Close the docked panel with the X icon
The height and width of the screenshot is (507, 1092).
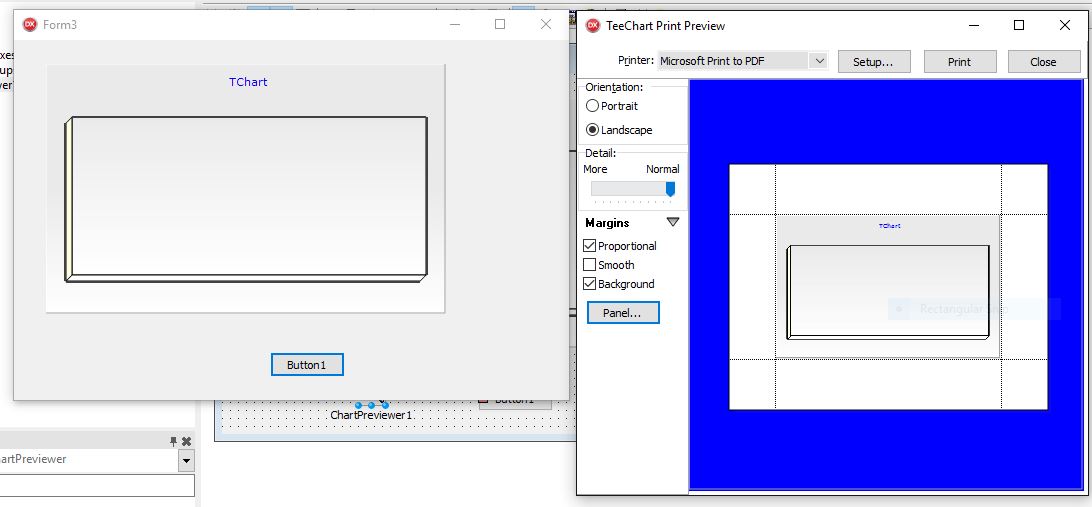pos(187,441)
